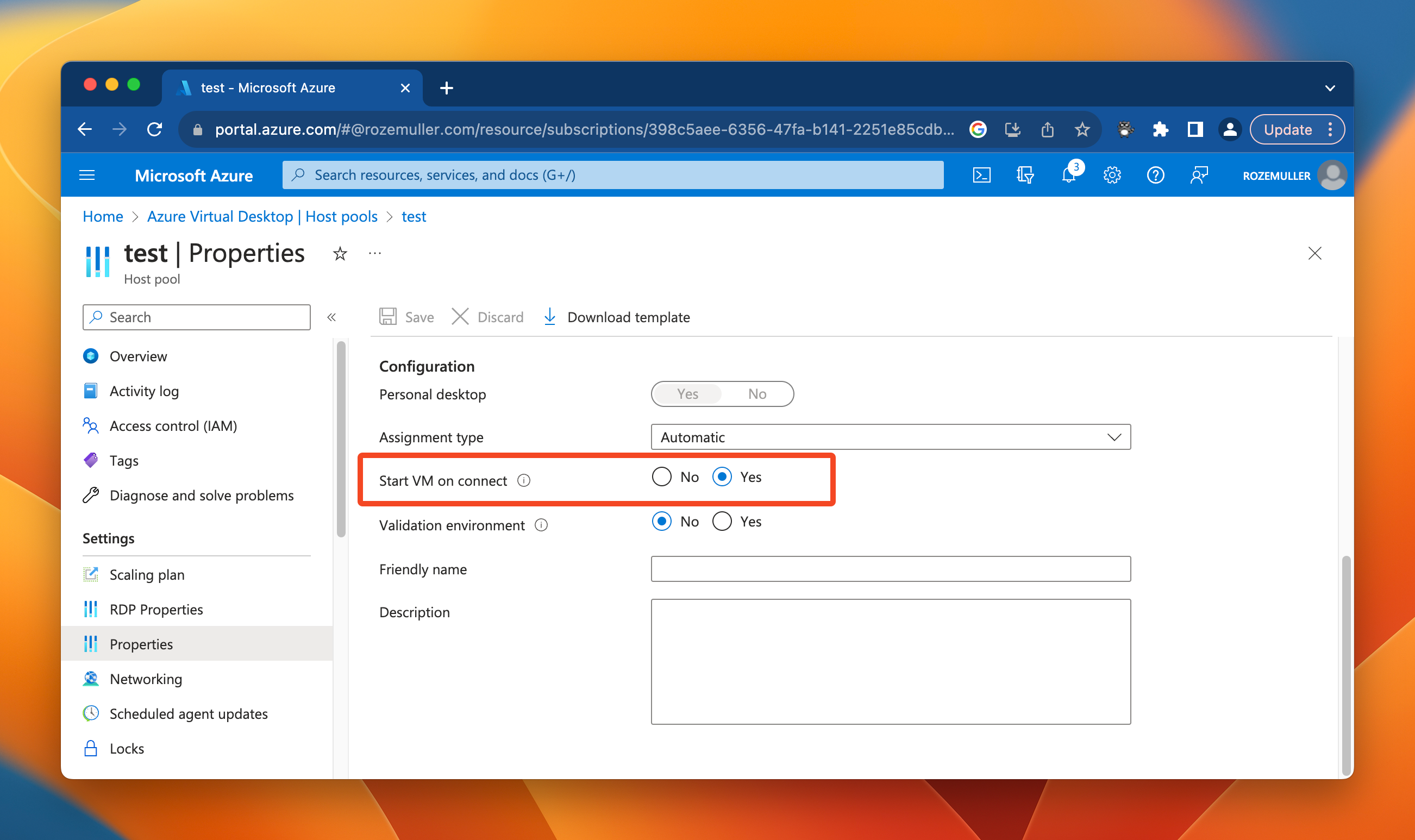Open the portal hamburger menu

pyautogui.click(x=87, y=175)
